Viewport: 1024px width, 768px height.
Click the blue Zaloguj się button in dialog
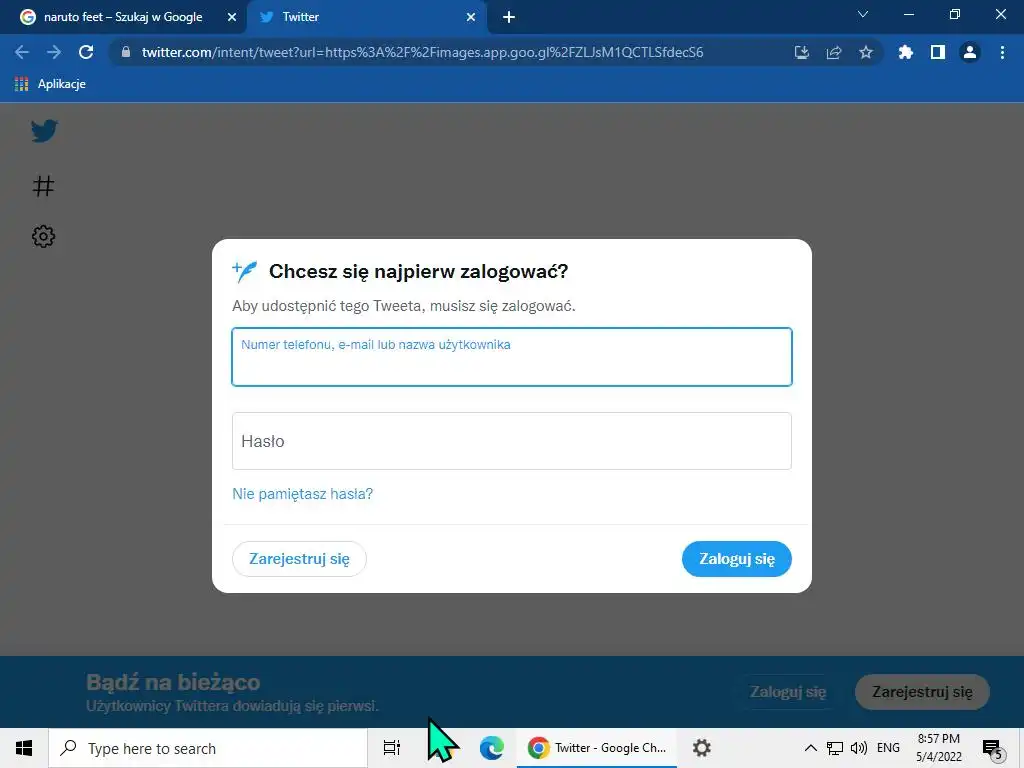pos(737,559)
